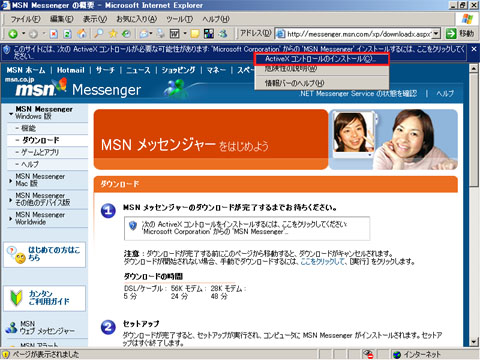Open the Back button history dropdown arrow
The height and width of the screenshot is (360, 480).
(x=23, y=34)
